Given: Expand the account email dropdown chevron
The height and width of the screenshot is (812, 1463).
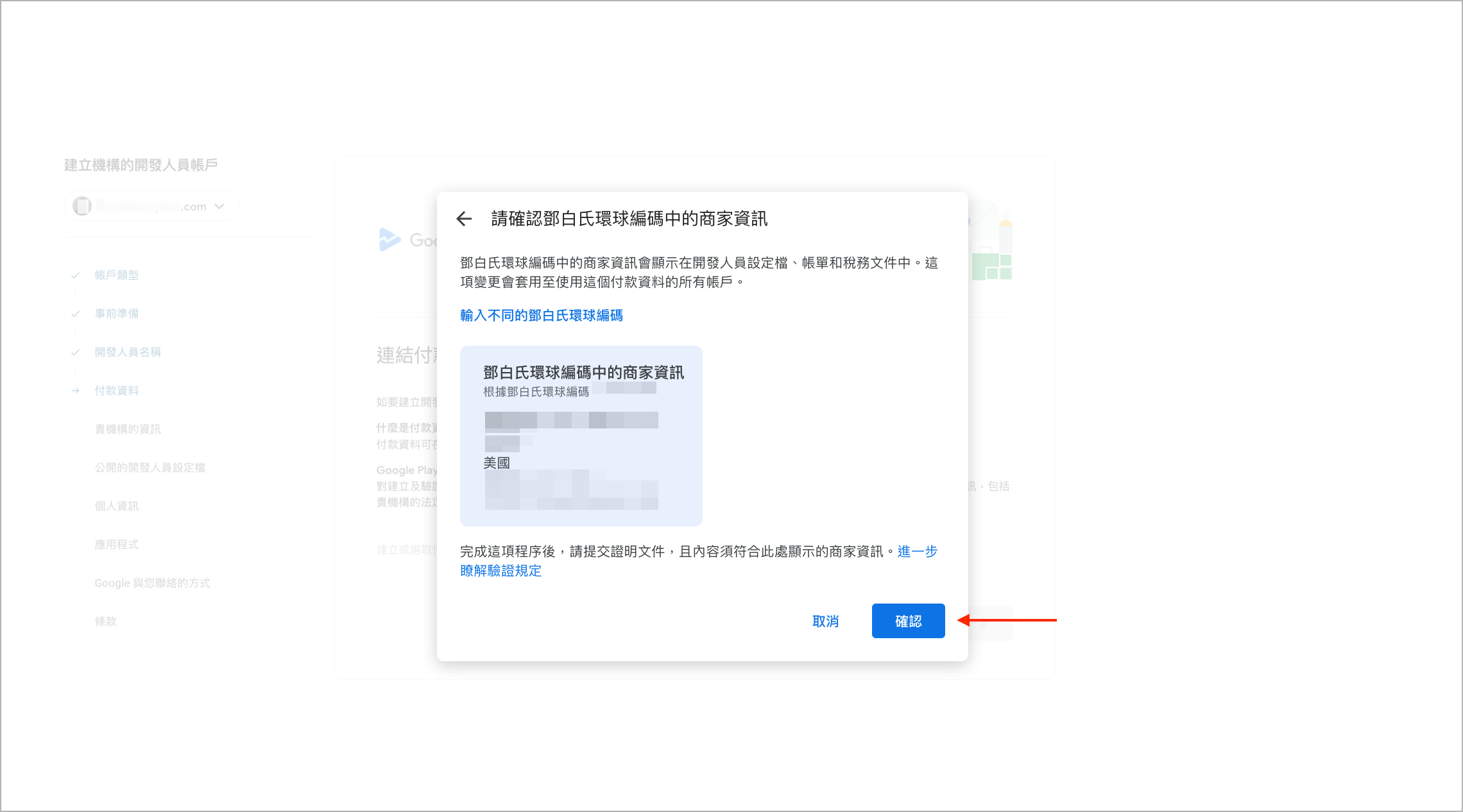Looking at the screenshot, I should click(219, 207).
